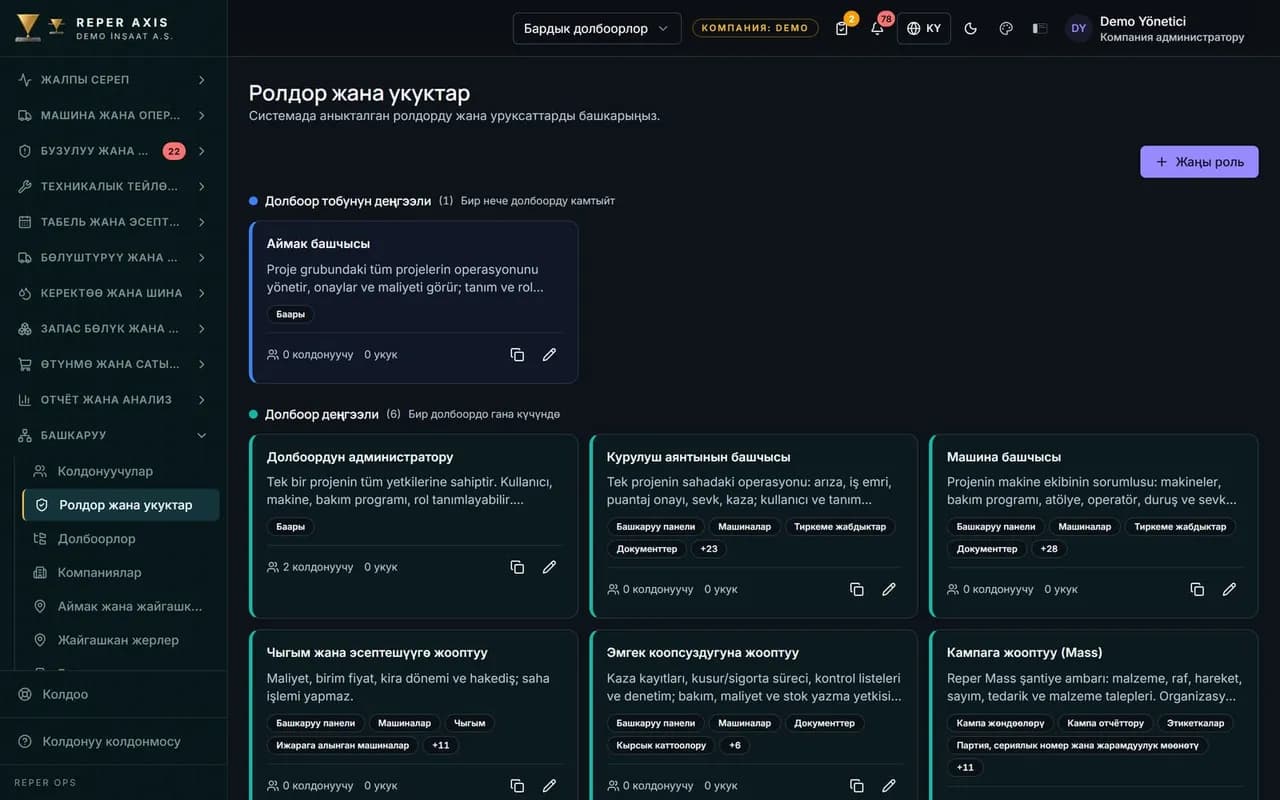This screenshot has width=1280, height=800.
Task: Expand the Техникалык тейлөө chevron
Action: tap(201, 186)
